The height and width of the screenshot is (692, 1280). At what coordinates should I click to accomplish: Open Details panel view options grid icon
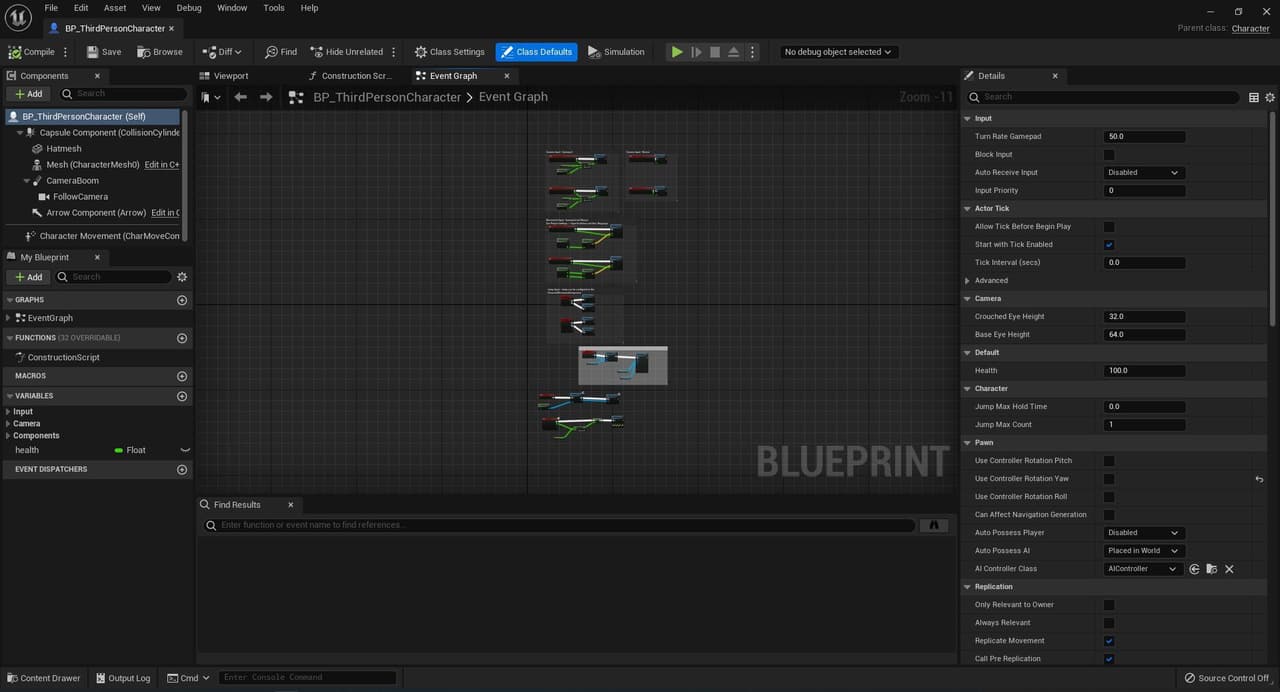click(1254, 97)
